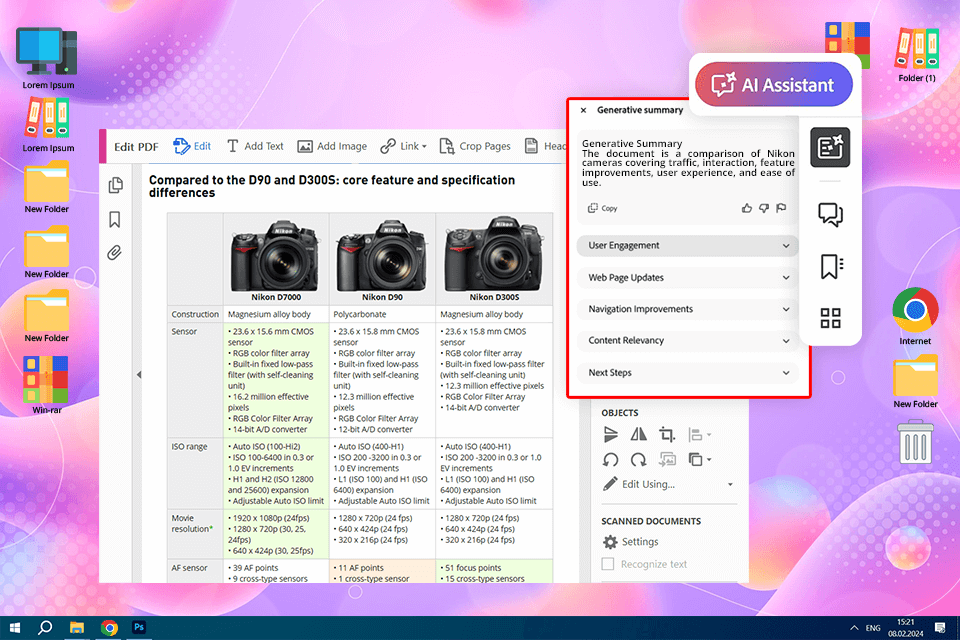
Task: Open the grid tools sidebar icon
Action: [x=830, y=318]
